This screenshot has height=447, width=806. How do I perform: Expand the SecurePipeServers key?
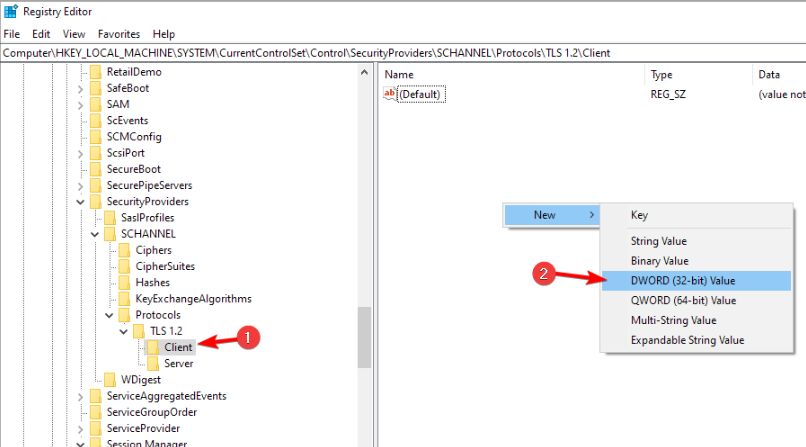pyautogui.click(x=80, y=186)
